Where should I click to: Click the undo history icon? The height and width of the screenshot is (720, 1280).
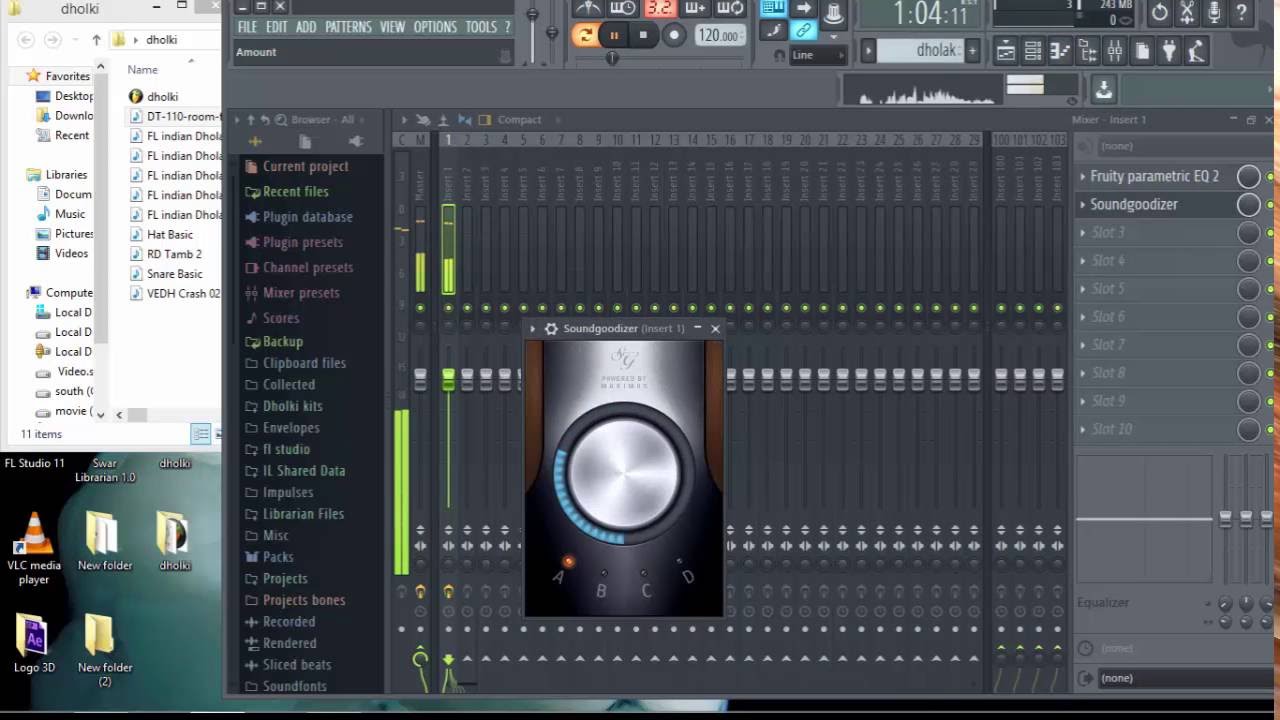1159,13
